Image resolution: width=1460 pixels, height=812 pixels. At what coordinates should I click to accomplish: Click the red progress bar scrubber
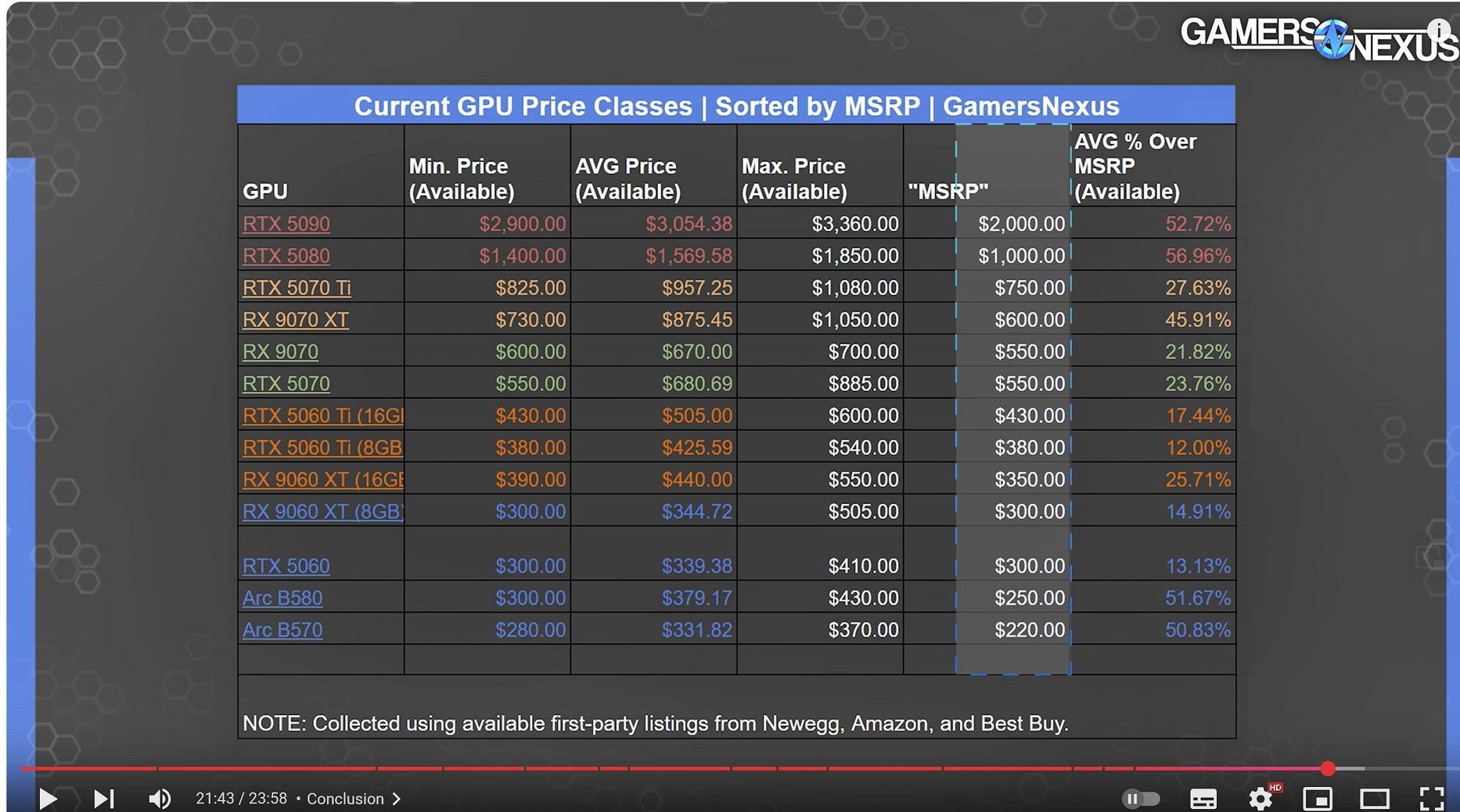[x=1327, y=768]
